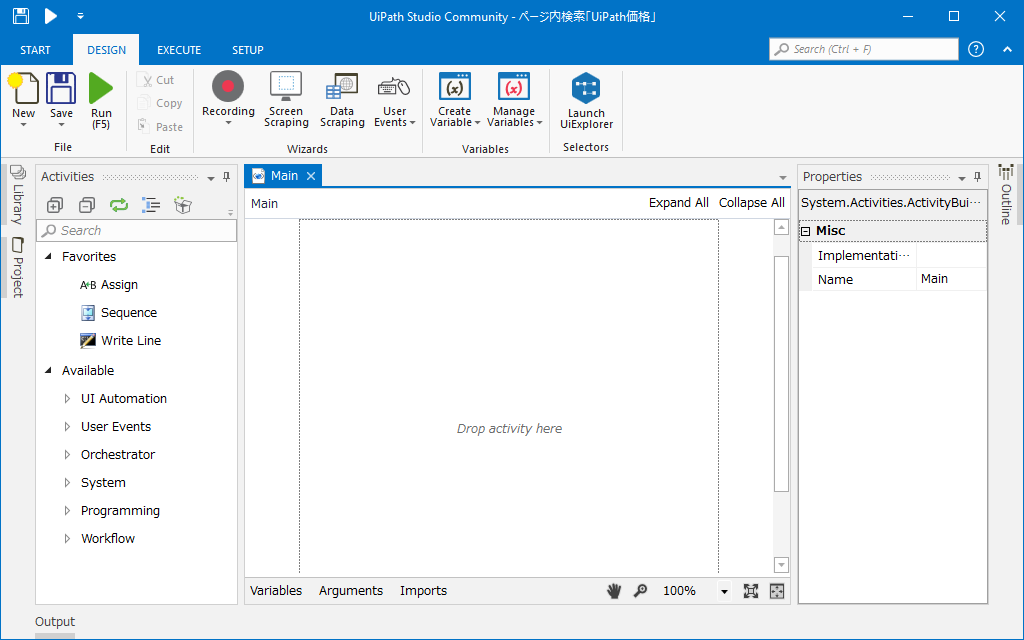Expand the System category
The height and width of the screenshot is (640, 1024).
(x=67, y=483)
